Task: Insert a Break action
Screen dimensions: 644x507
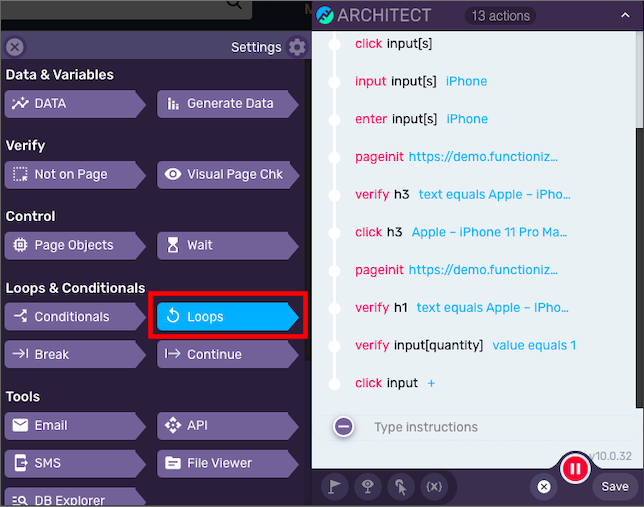Action: click(x=75, y=354)
